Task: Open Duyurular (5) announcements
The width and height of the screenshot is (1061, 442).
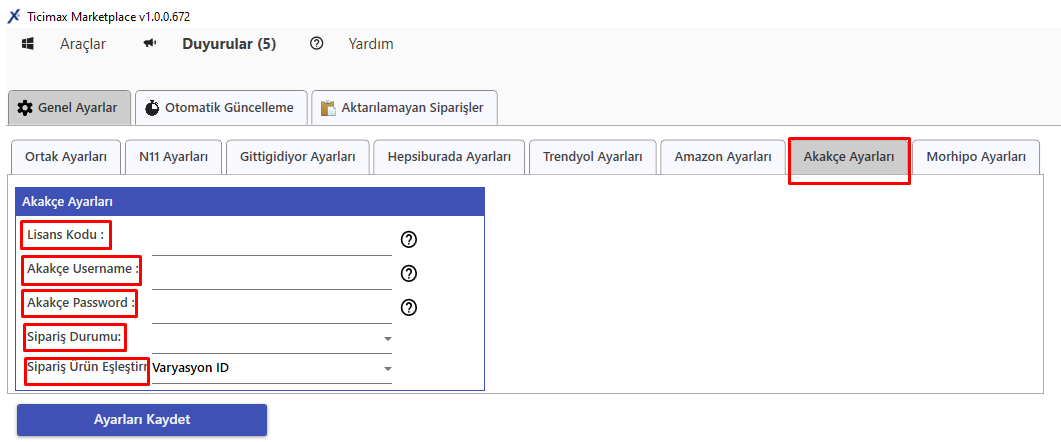Action: pyautogui.click(x=229, y=44)
